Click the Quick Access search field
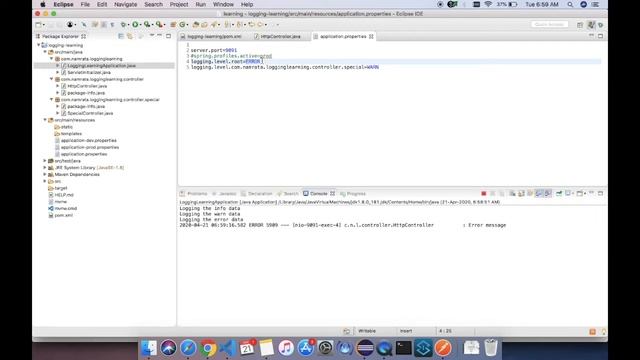 549,24
